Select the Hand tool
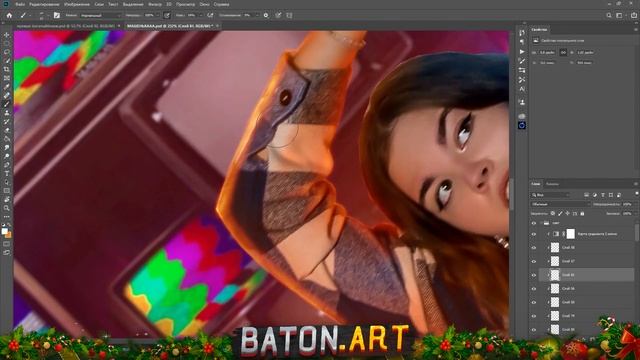This screenshot has width=640, height=360. tap(7, 200)
